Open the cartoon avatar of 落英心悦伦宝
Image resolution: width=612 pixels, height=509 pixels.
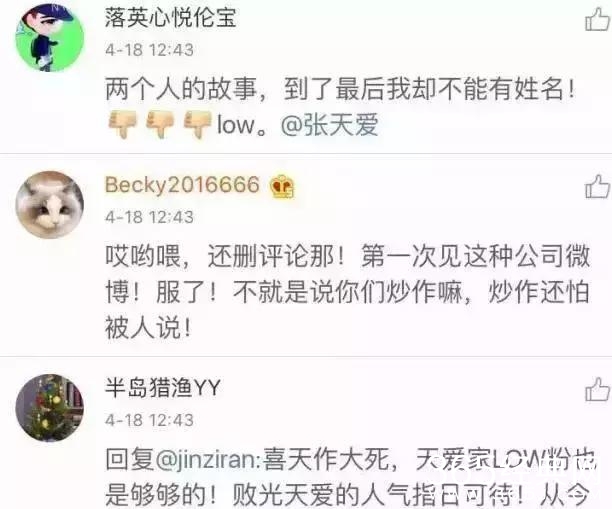click(x=50, y=37)
